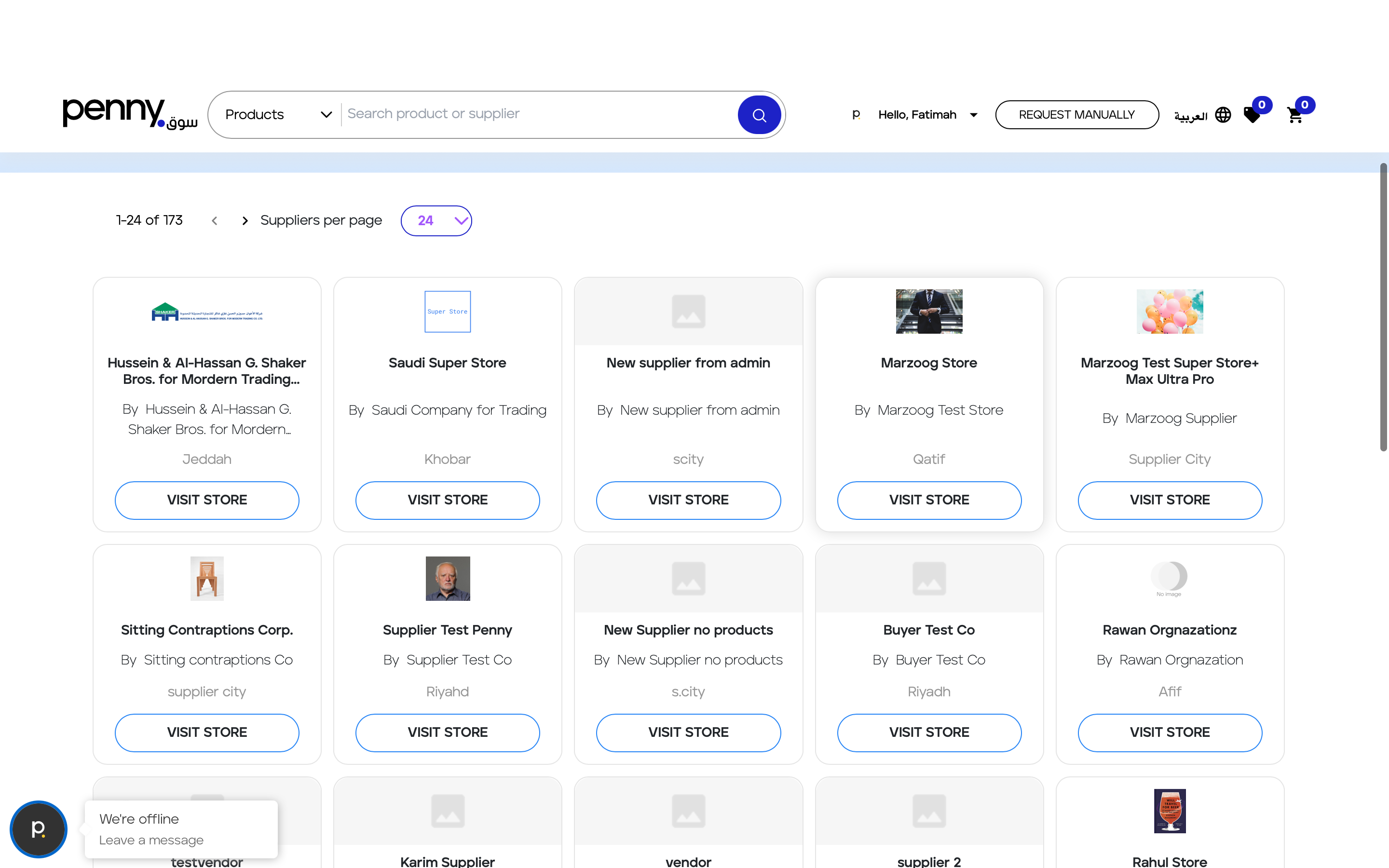Click the blue search magnifier button
The width and height of the screenshot is (1389, 868).
point(759,115)
